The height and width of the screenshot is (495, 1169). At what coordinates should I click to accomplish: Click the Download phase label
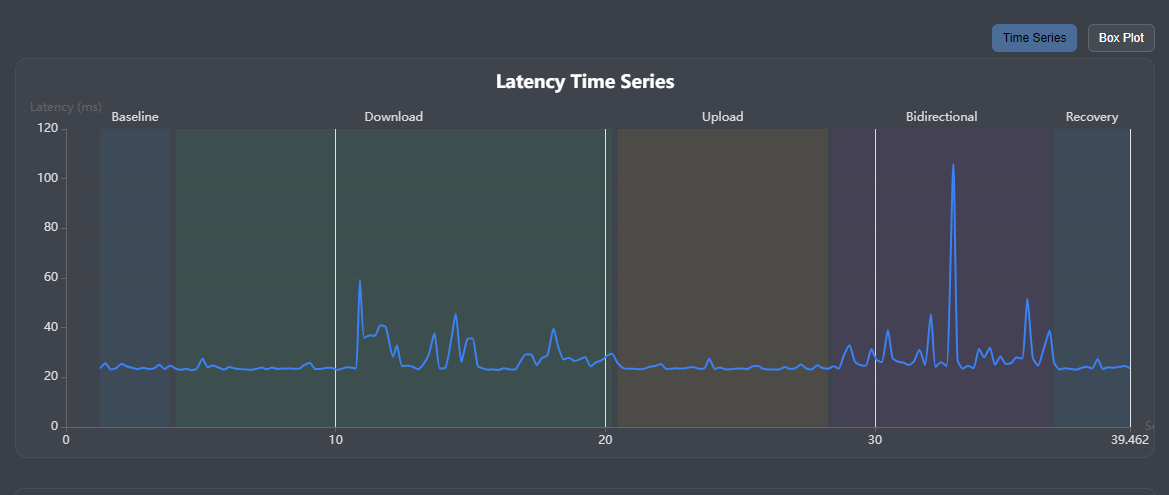pyautogui.click(x=394, y=116)
